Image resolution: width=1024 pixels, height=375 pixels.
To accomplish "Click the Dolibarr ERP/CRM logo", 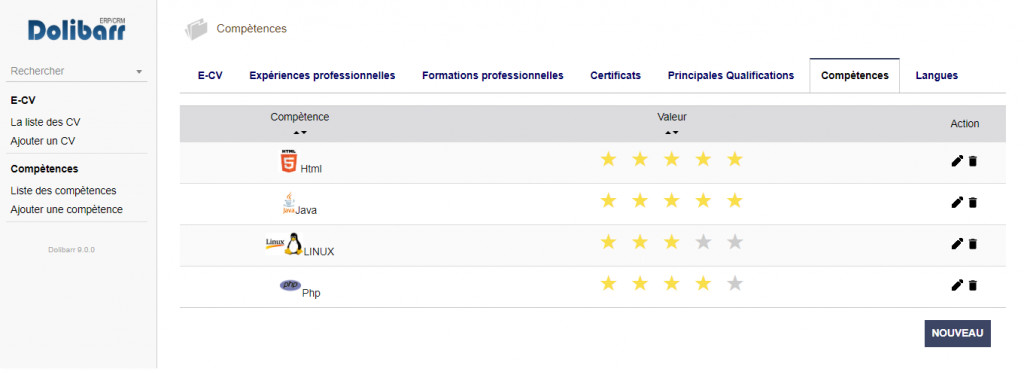I will pos(77,29).
